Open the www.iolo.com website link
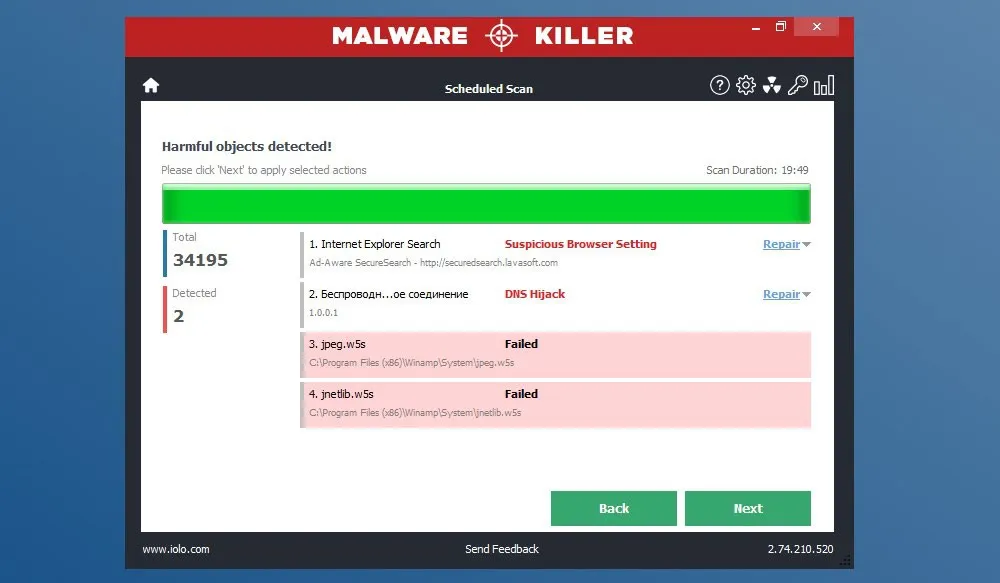 click(x=176, y=549)
